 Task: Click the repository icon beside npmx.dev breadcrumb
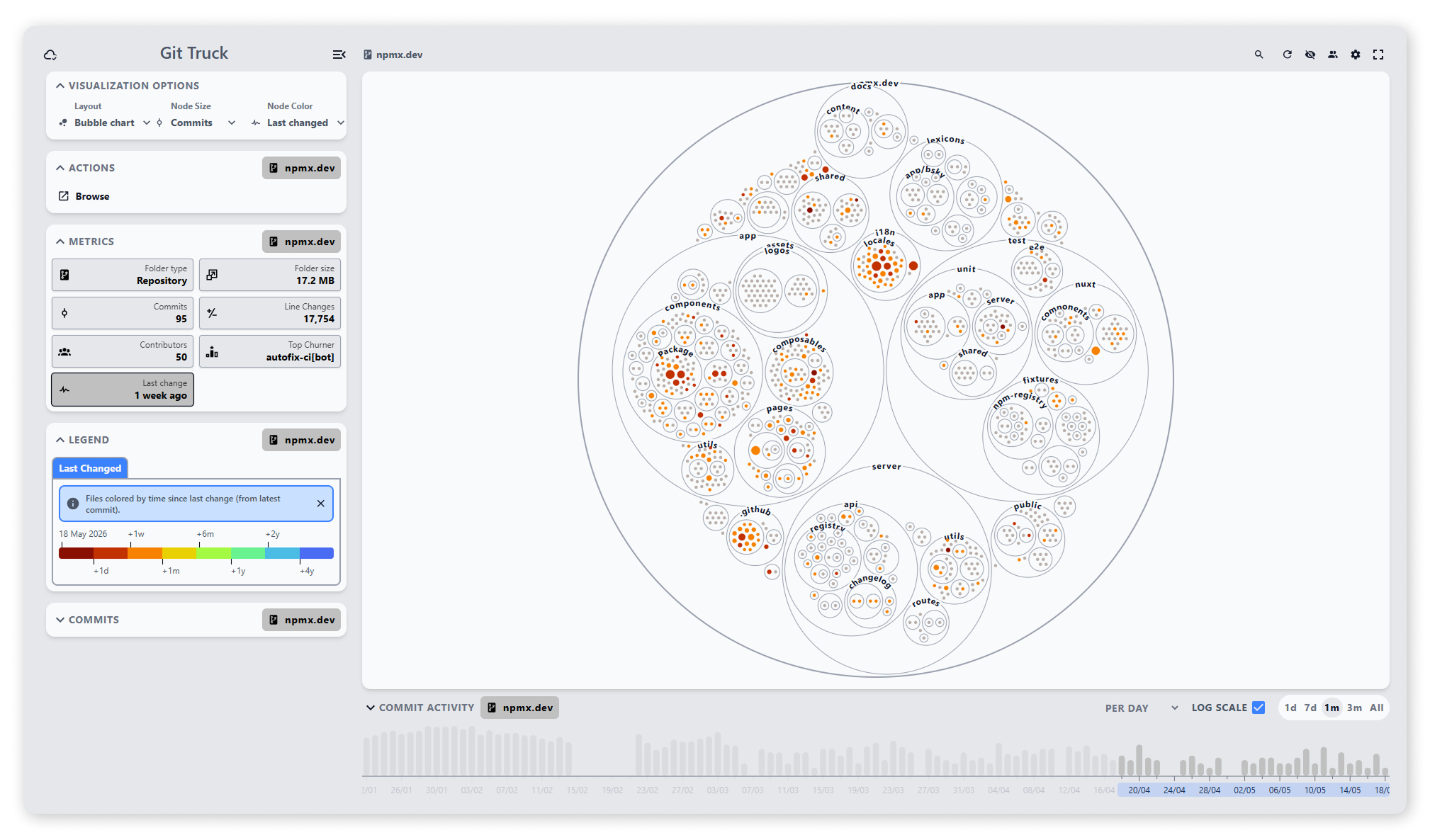[x=368, y=55]
